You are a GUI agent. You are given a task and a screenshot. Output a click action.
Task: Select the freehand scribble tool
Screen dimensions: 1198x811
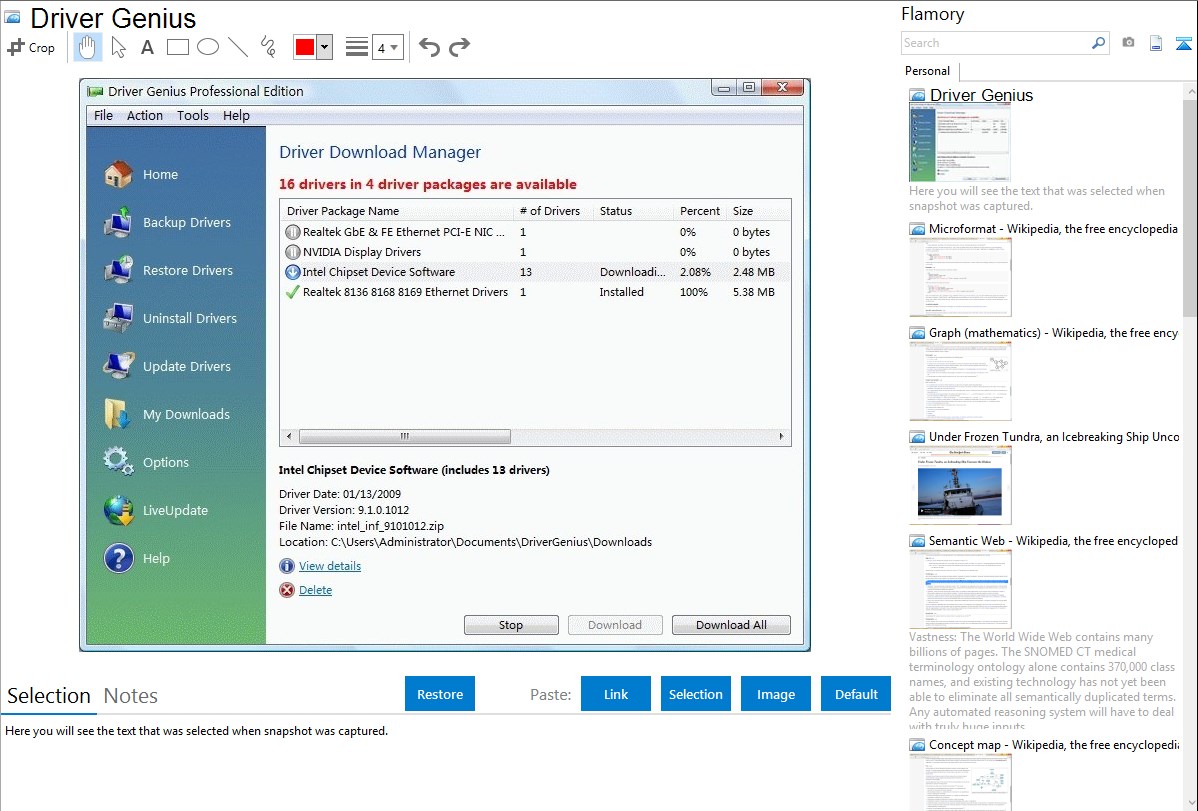[x=268, y=47]
